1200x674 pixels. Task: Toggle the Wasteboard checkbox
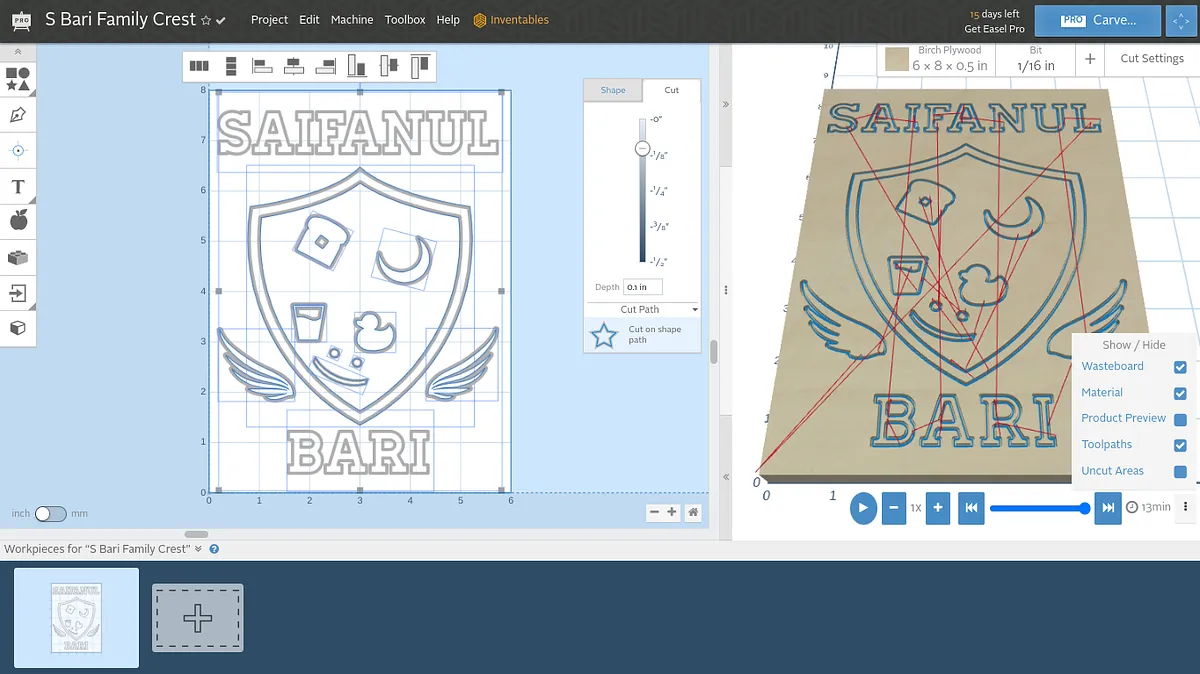click(1180, 367)
